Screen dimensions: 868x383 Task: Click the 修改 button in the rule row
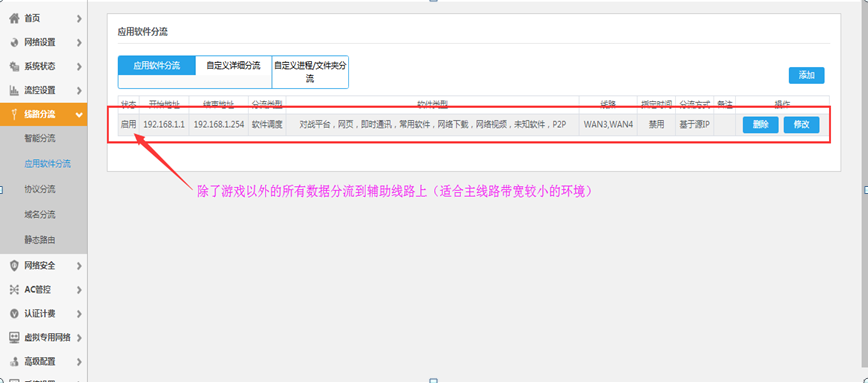coord(802,125)
